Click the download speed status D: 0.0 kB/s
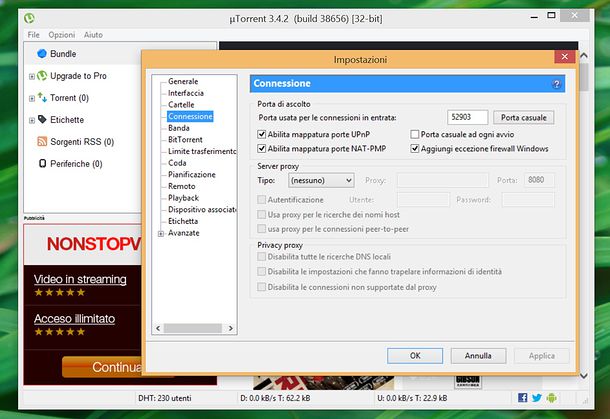 pos(275,398)
